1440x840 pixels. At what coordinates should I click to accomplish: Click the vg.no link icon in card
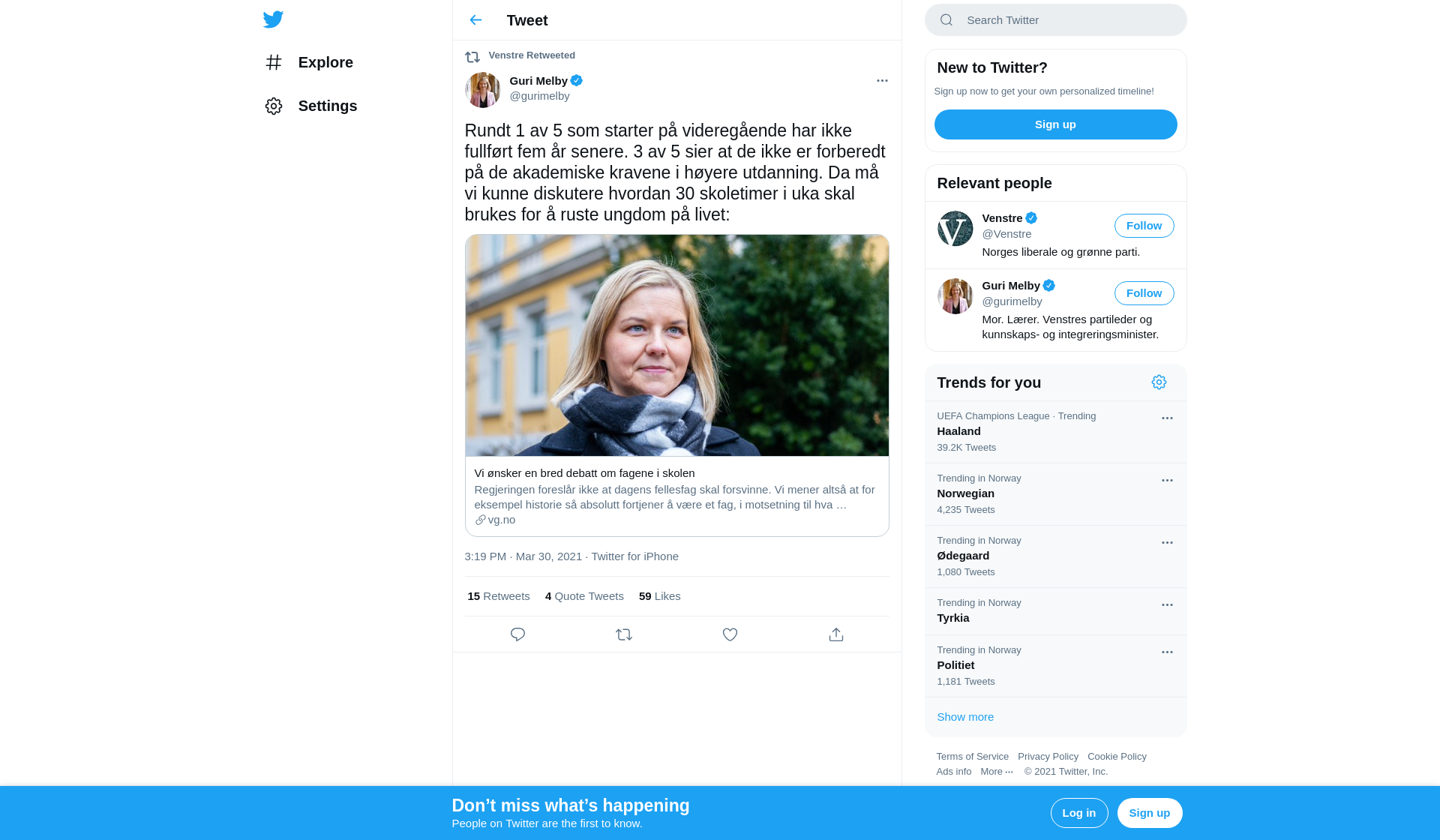click(480, 520)
